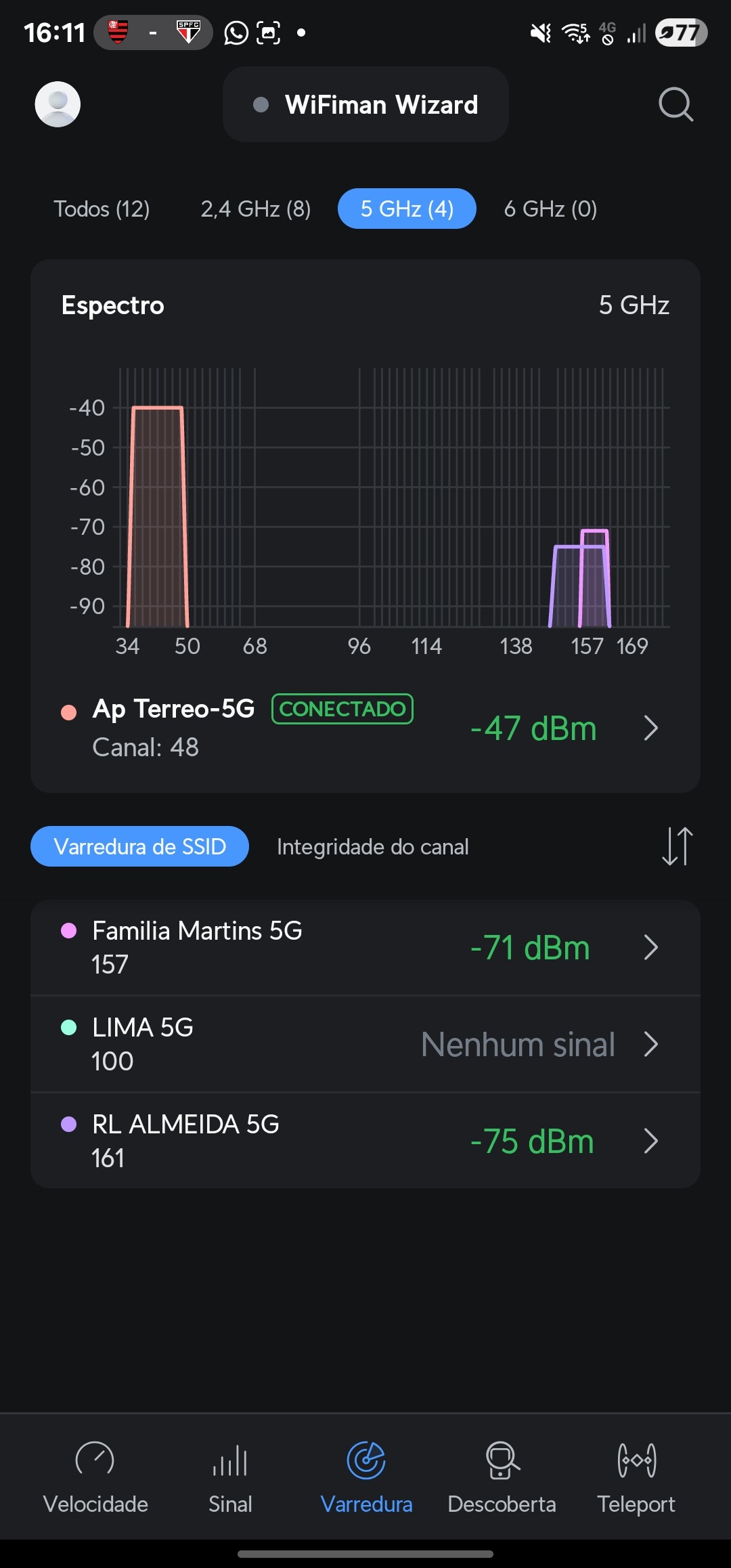Filter networks by 2,4 GHz (8)
This screenshot has width=731, height=1568.
[x=255, y=209]
